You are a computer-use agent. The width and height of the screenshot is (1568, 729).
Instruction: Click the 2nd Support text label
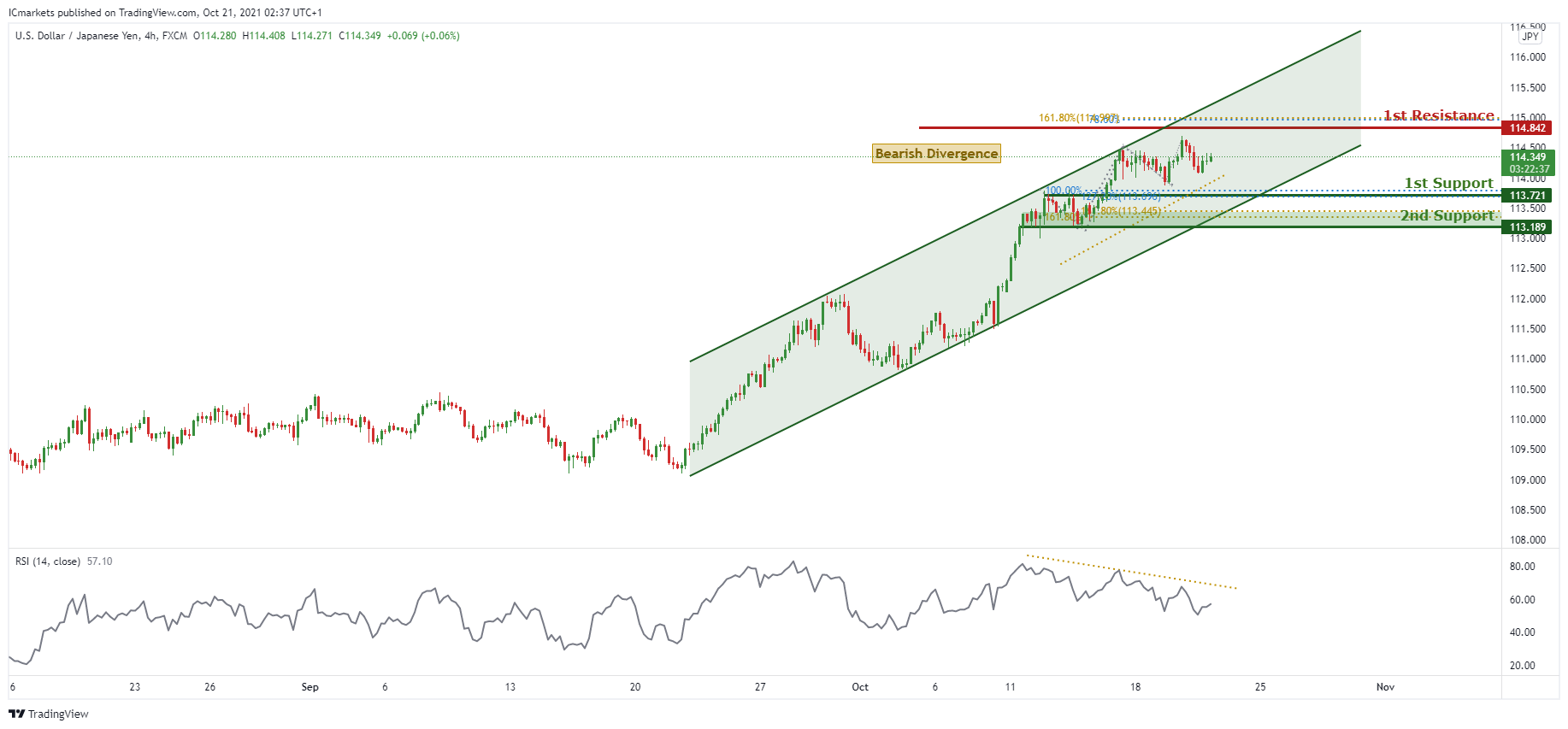tap(1447, 215)
